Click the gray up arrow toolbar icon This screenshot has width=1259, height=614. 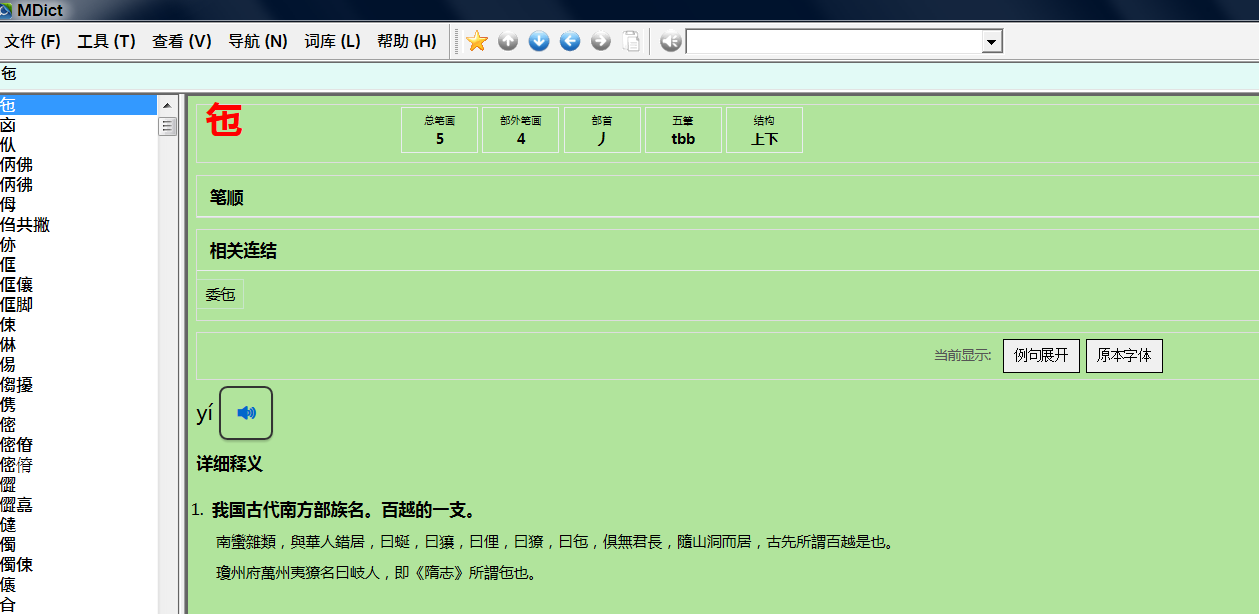508,41
